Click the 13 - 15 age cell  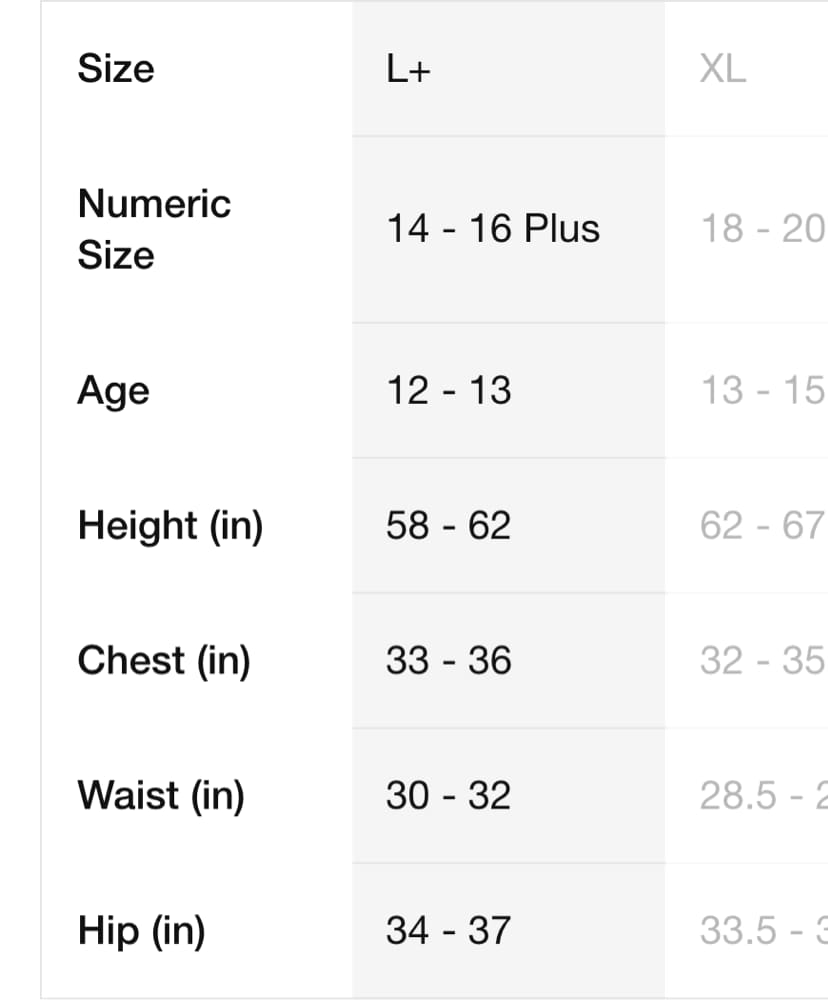762,391
